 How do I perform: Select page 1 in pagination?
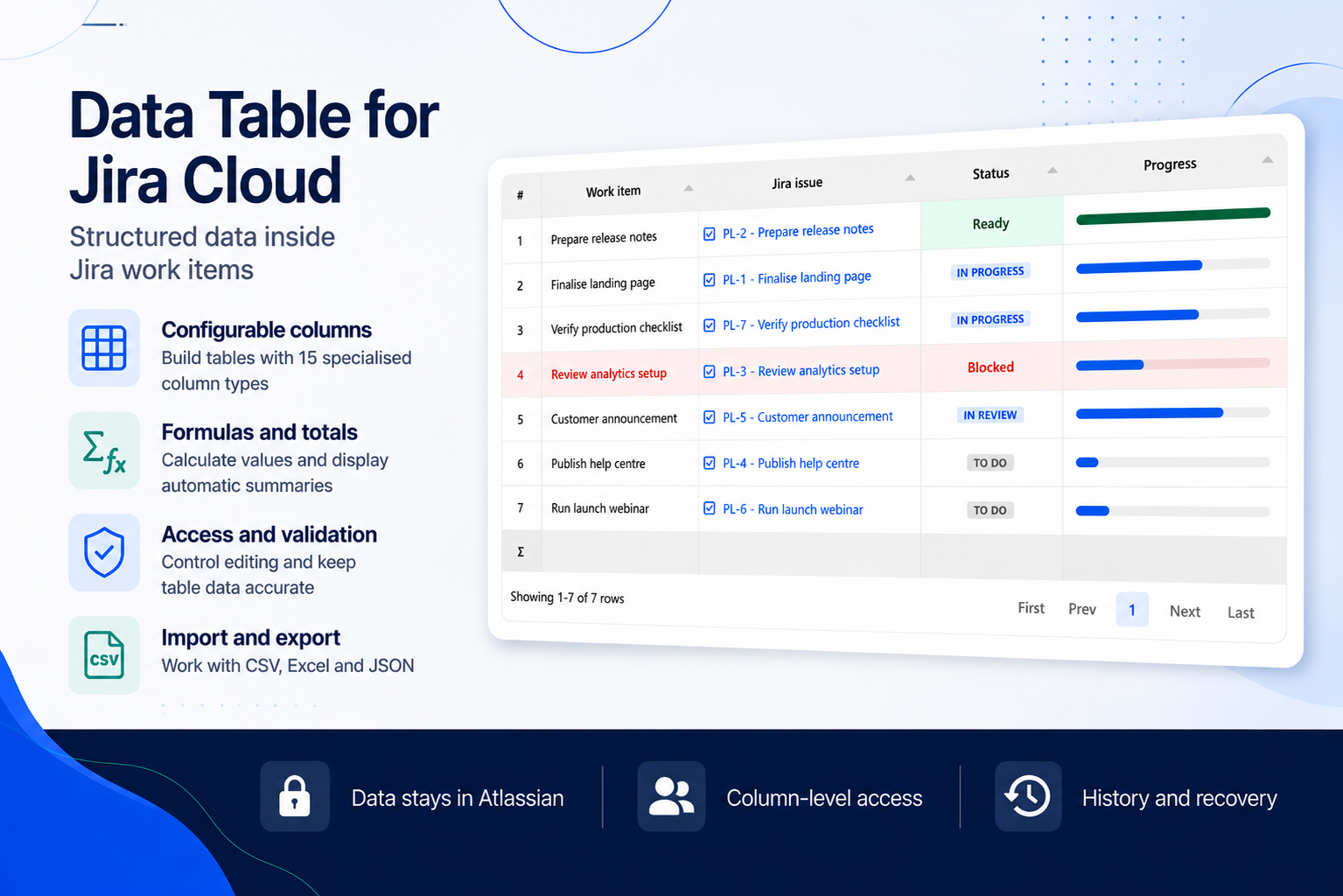coord(1132,610)
